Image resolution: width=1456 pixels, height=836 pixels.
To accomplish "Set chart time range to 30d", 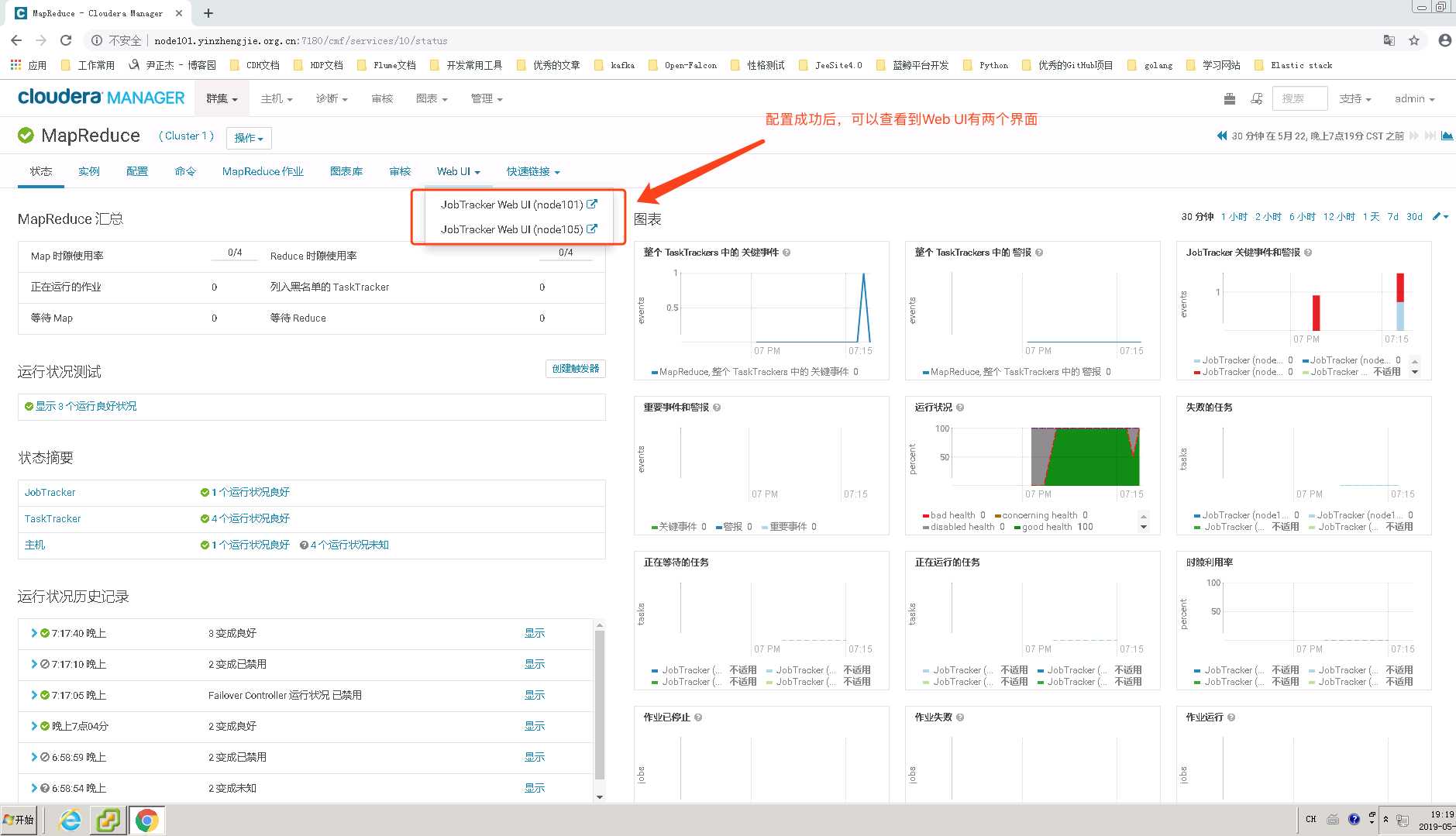I will tap(1415, 217).
